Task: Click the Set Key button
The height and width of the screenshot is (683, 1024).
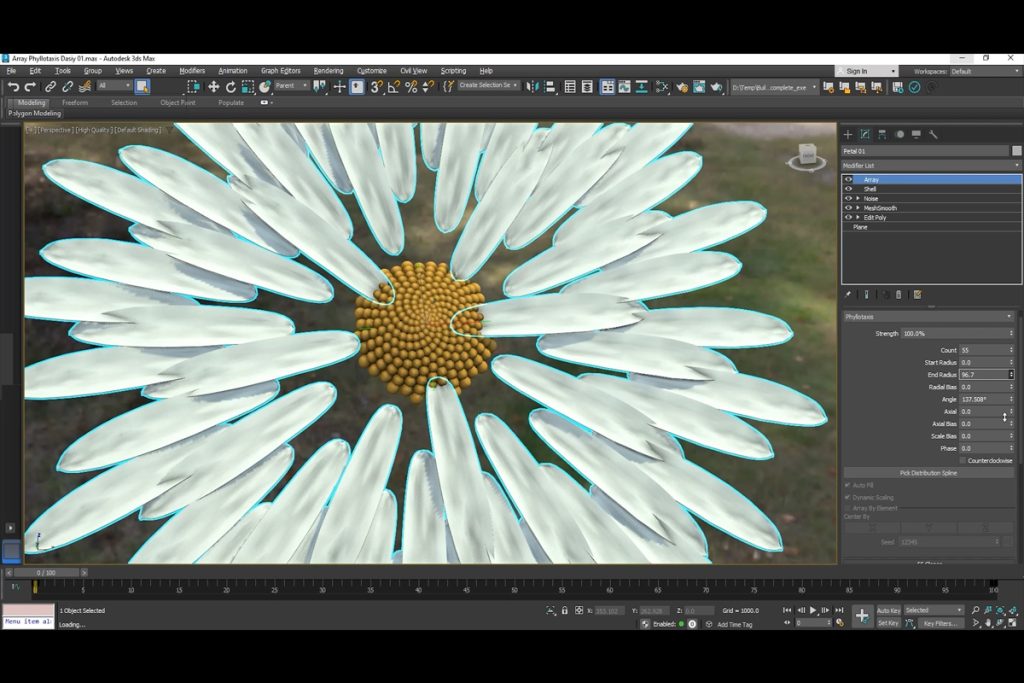Action: 889,623
